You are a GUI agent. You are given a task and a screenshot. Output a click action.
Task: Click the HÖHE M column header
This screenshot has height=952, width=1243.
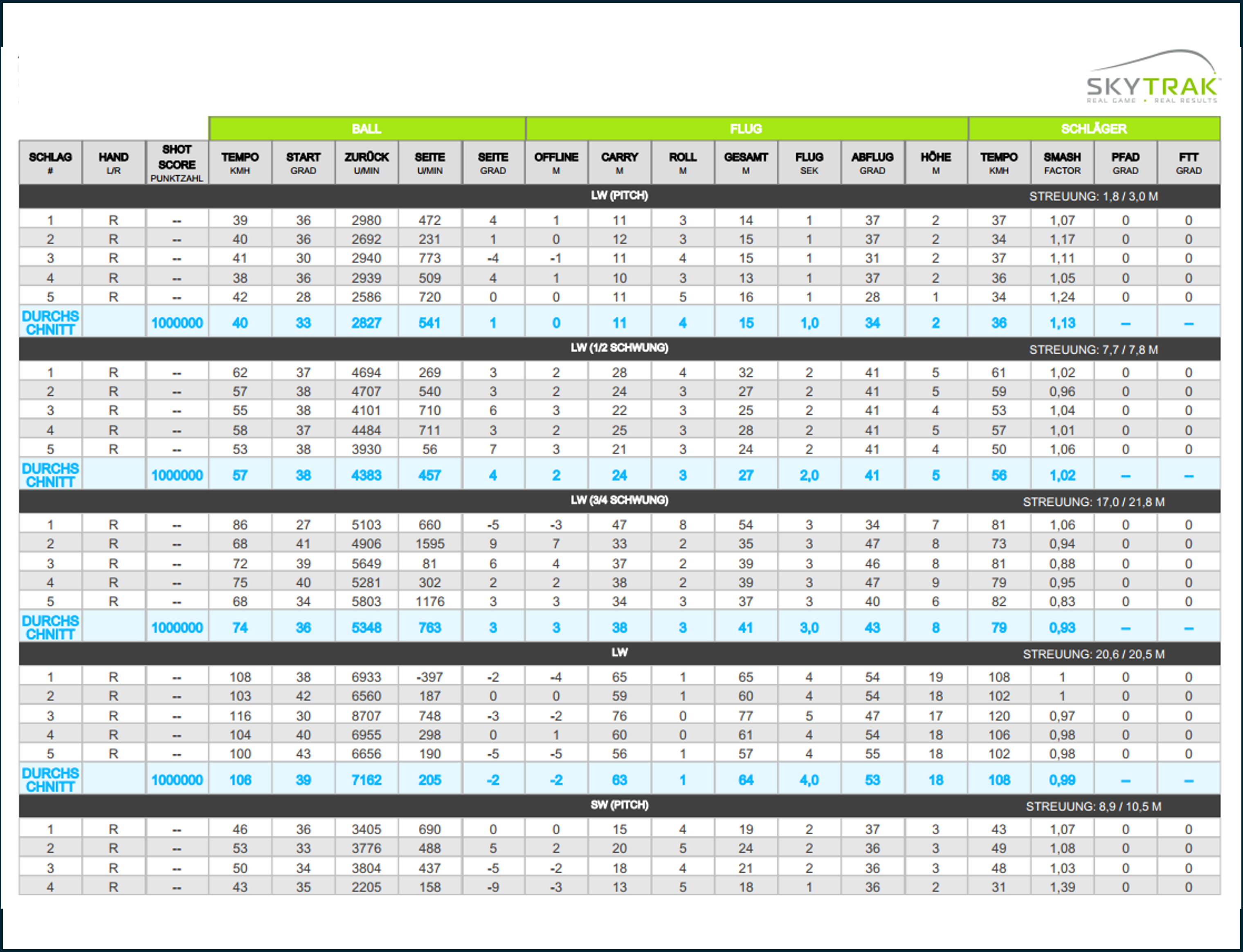935,163
